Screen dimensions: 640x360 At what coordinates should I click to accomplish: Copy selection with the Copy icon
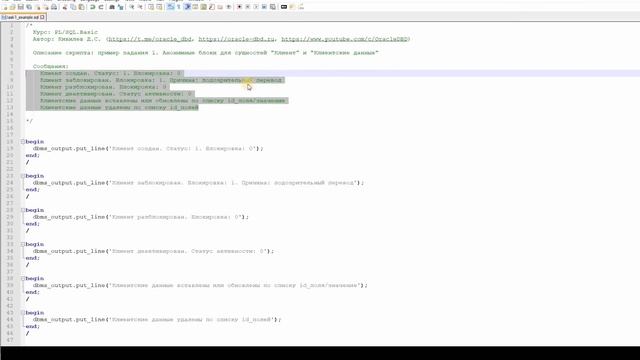coord(73,7)
